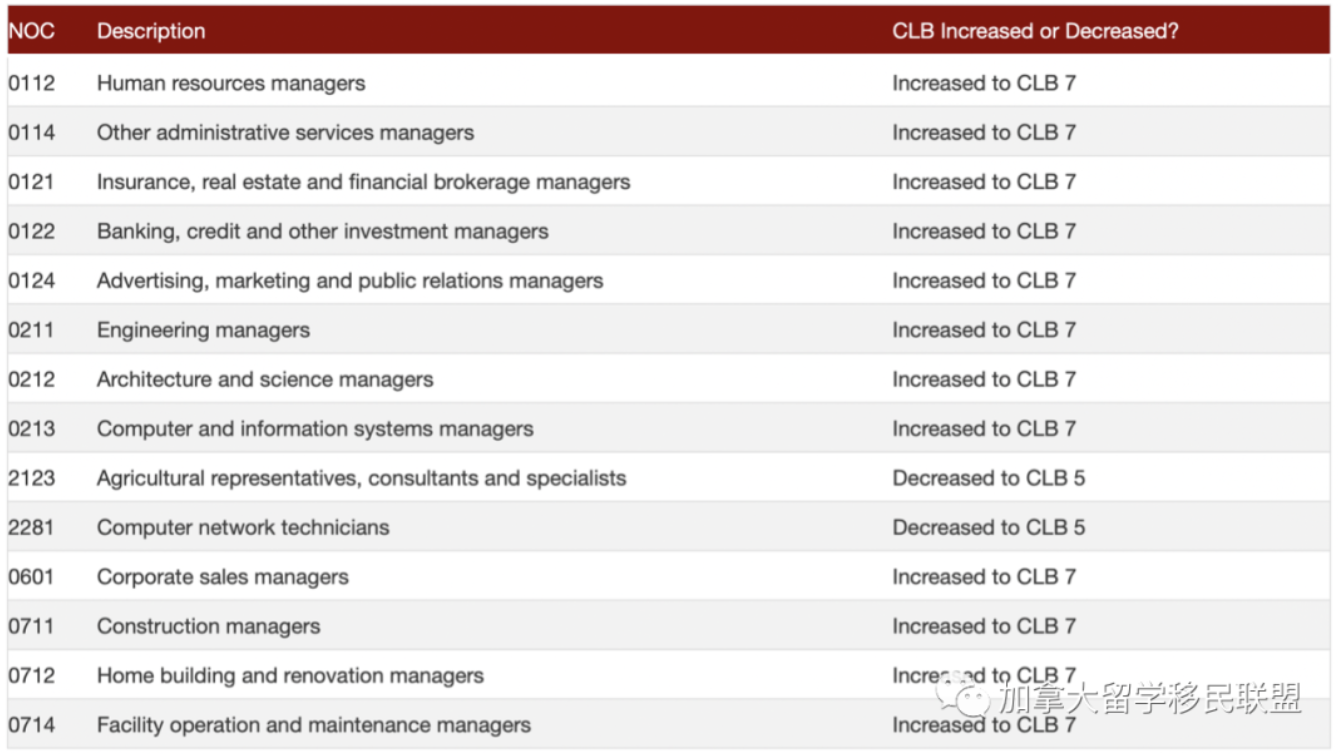Click Decreased to CLB 5 for Agricultural representatives

pos(988,478)
